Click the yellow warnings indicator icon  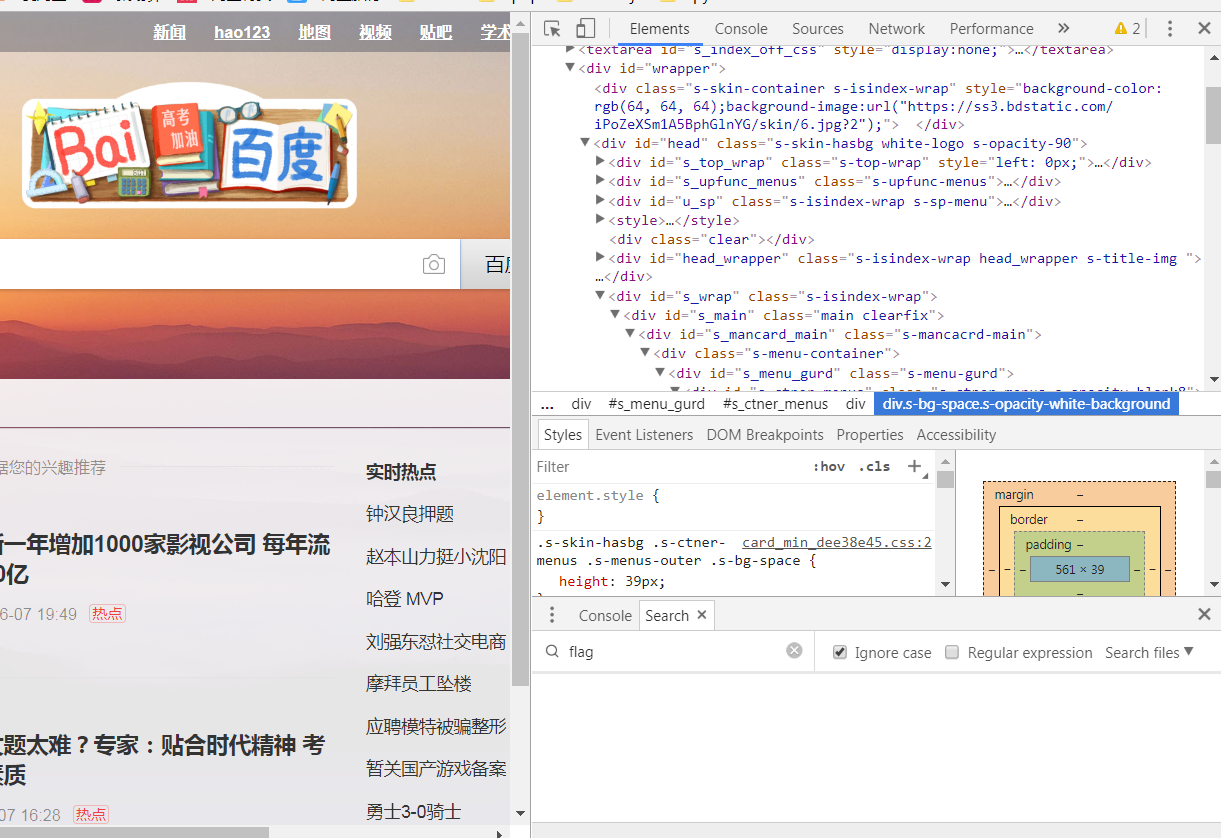click(1121, 29)
